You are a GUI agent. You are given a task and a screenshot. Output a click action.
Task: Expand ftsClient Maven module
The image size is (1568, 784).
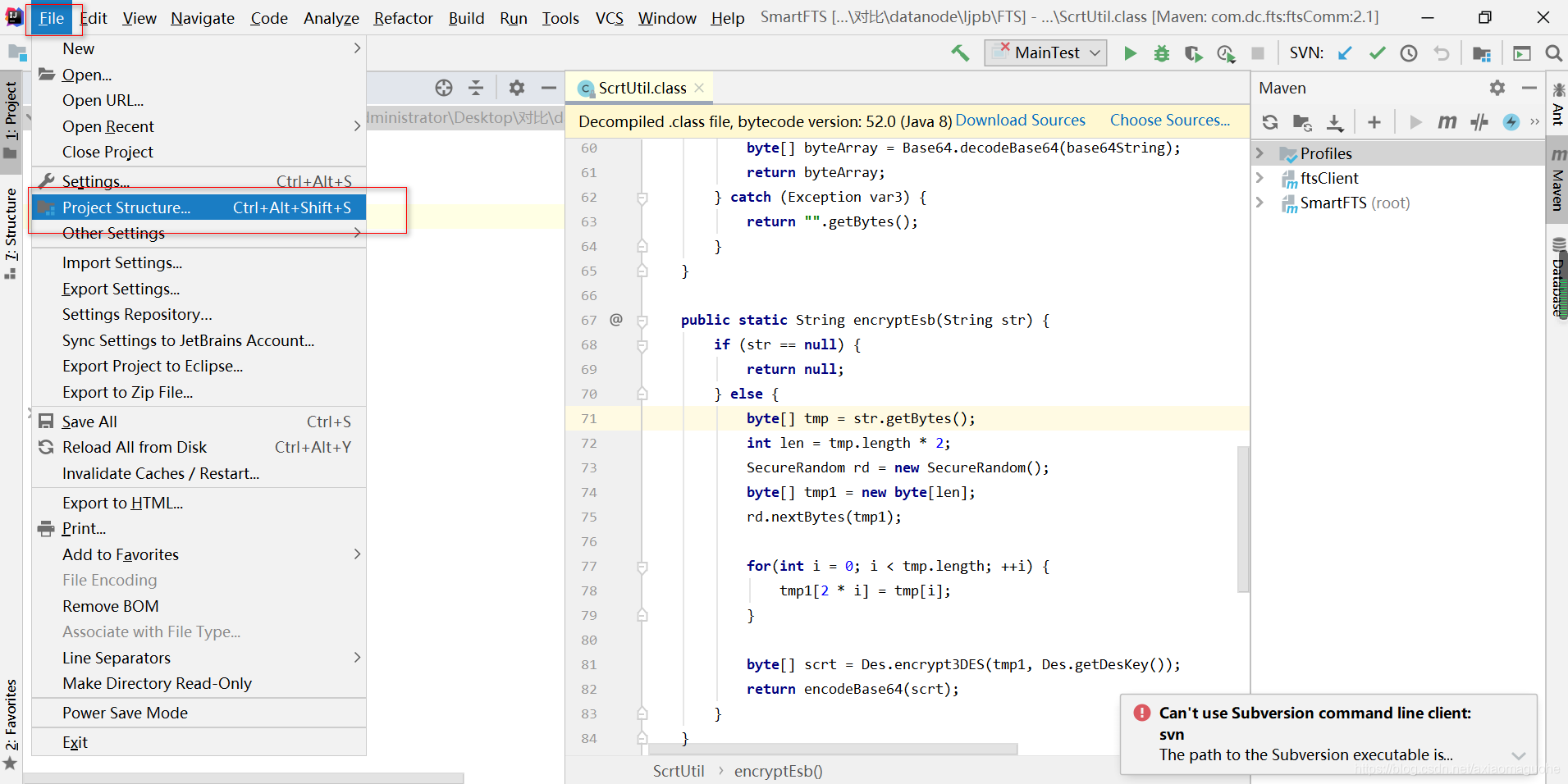click(1260, 178)
